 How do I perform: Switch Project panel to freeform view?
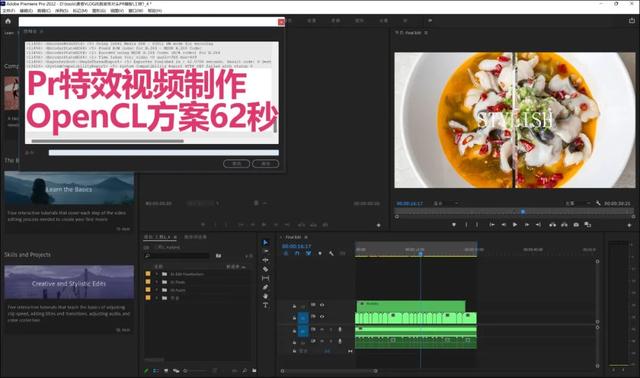176,371
